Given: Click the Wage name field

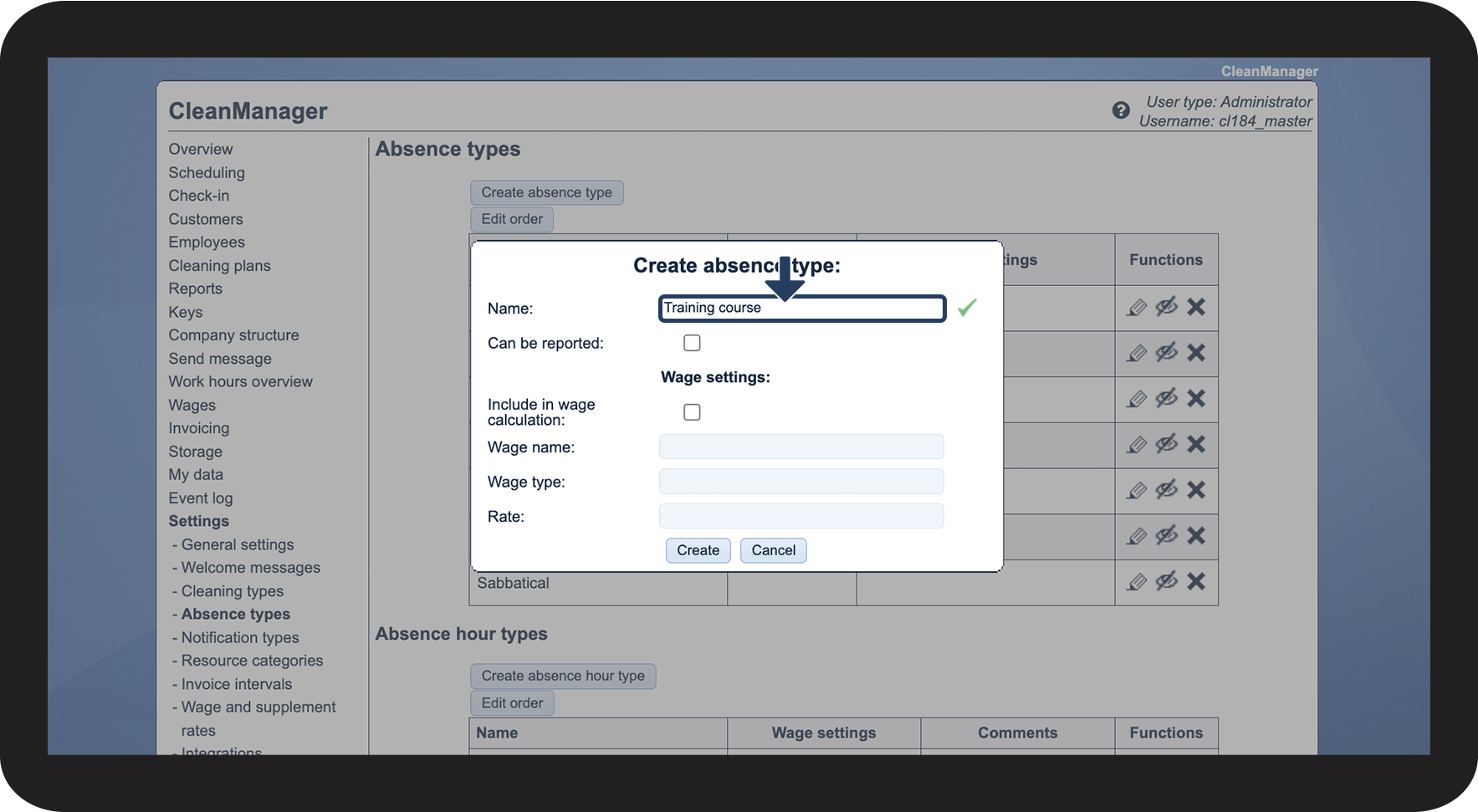Looking at the screenshot, I should pos(800,447).
